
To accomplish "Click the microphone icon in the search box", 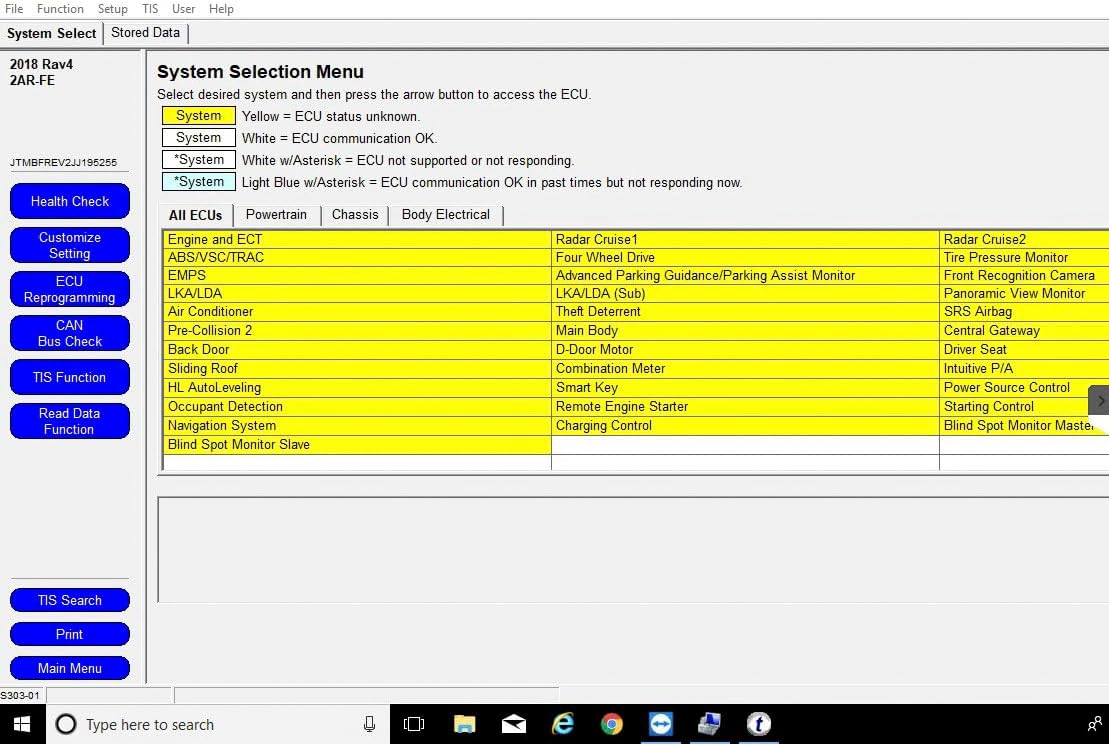I will click(369, 724).
